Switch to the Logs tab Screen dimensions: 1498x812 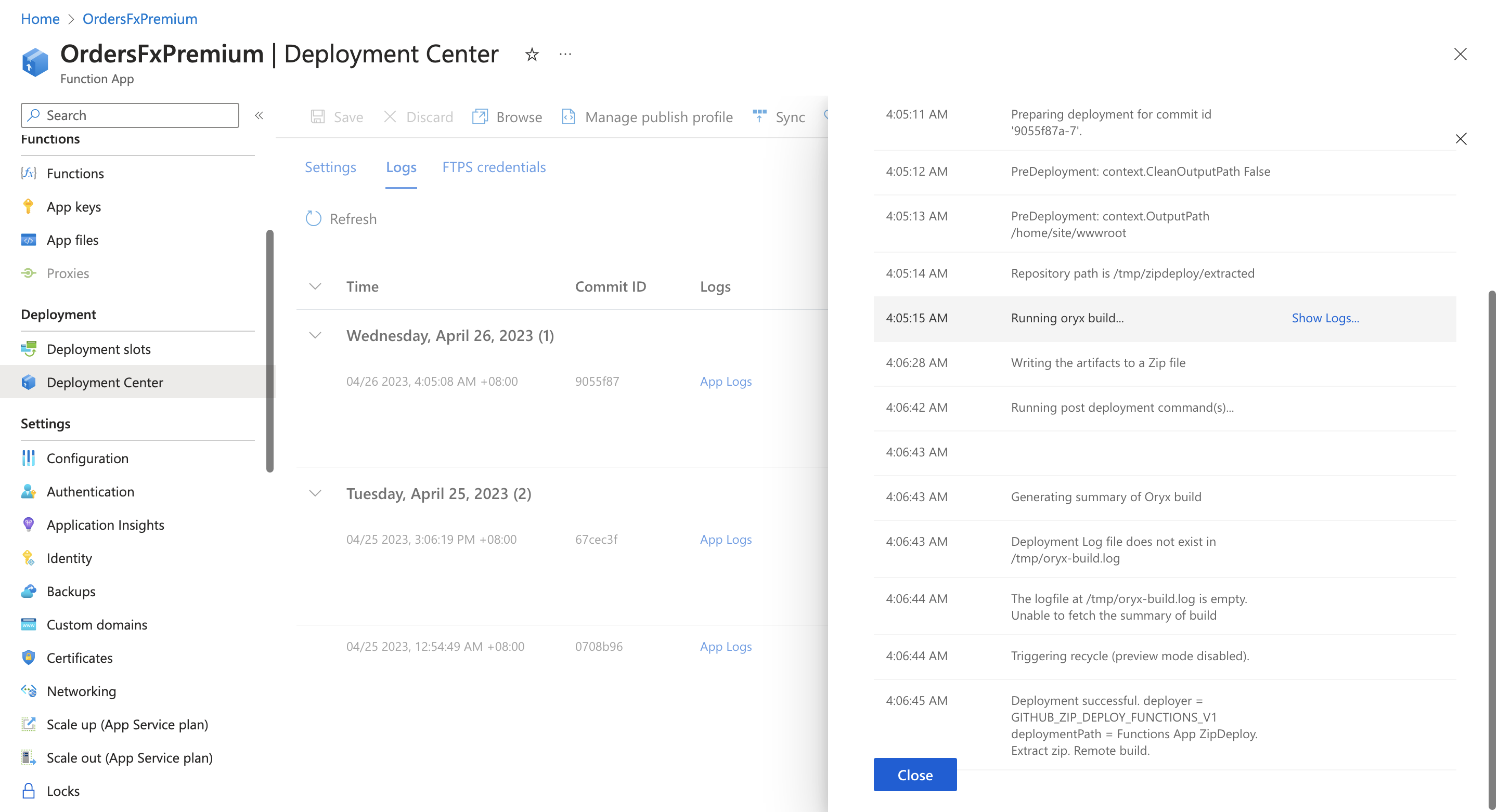[x=401, y=167]
